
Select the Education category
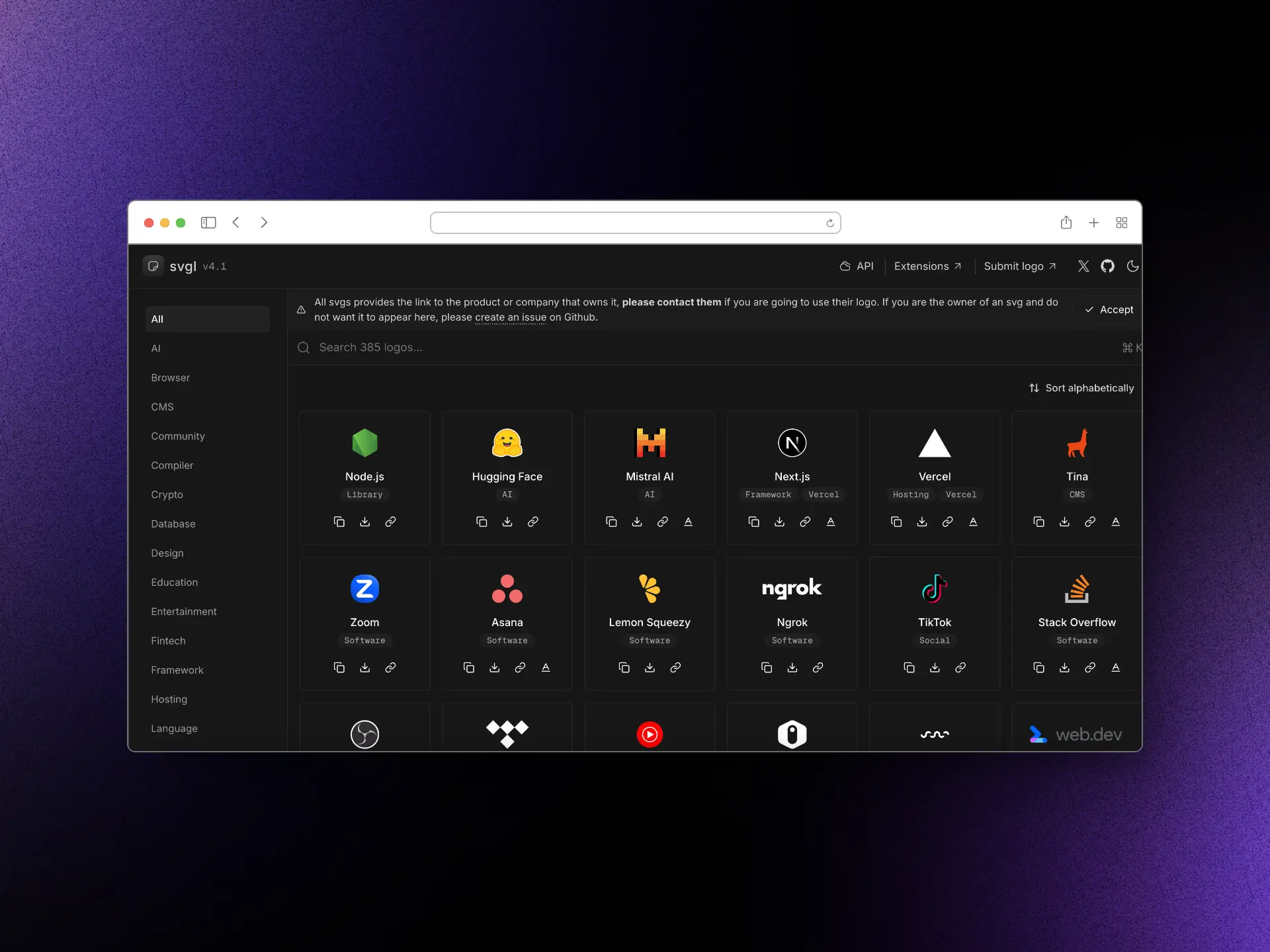pyautogui.click(x=208, y=582)
